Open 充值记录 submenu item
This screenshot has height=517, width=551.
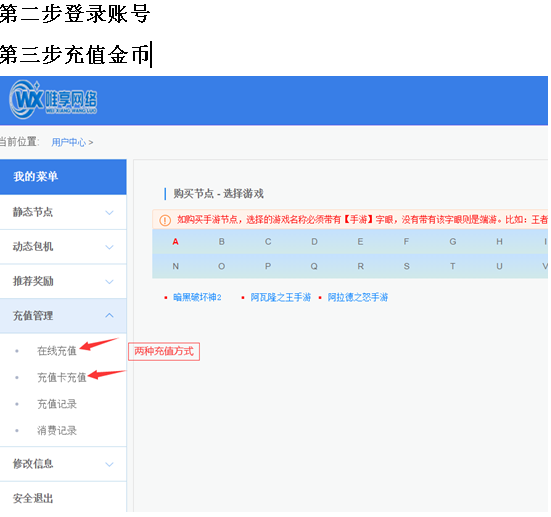click(57, 404)
